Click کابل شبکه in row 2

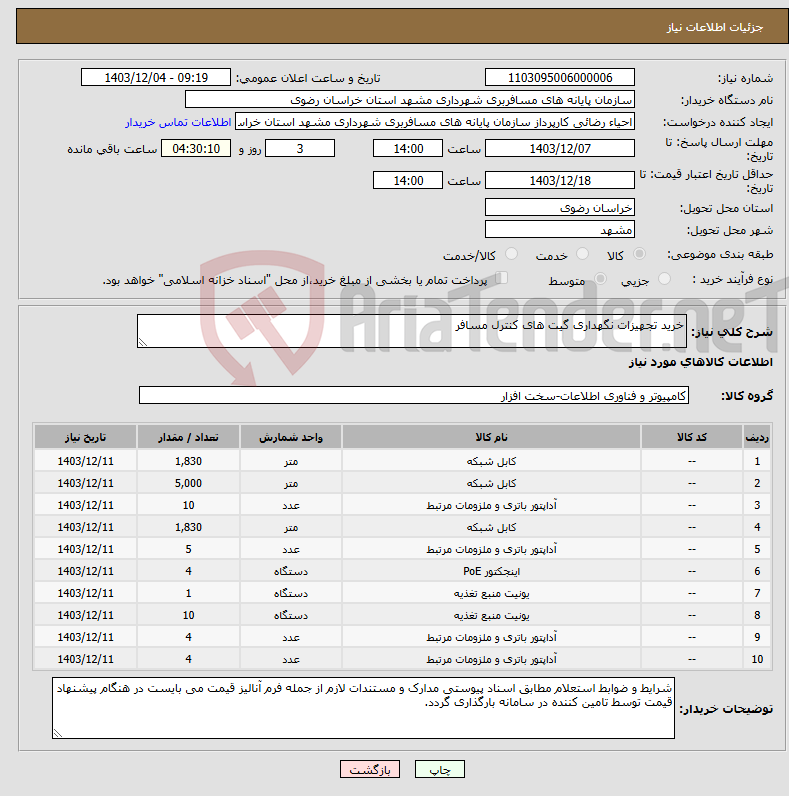pyautogui.click(x=491, y=483)
